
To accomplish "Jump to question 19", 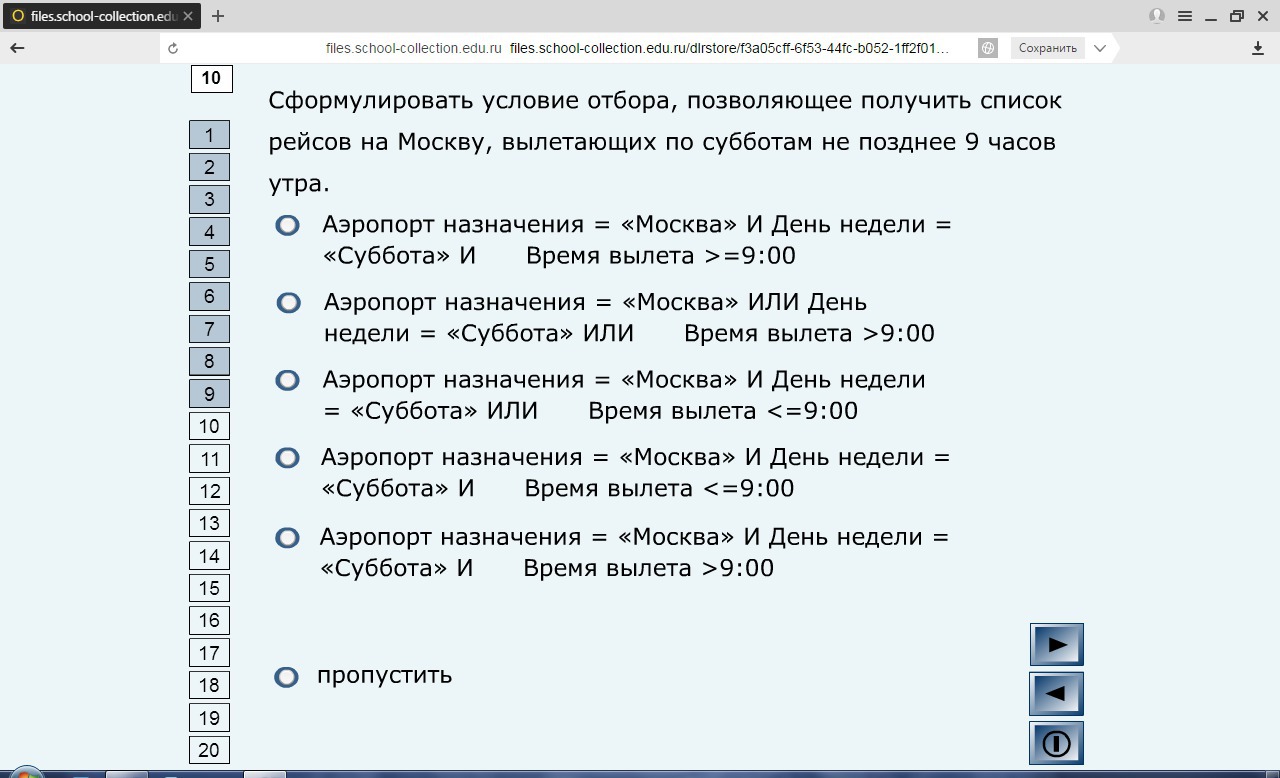I will tap(209, 718).
